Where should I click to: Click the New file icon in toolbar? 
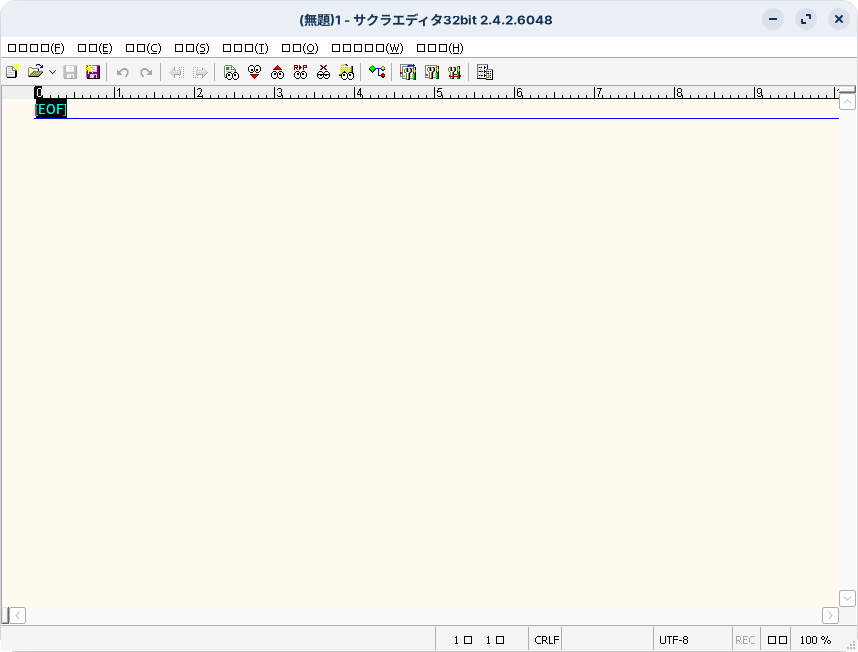click(x=12, y=72)
